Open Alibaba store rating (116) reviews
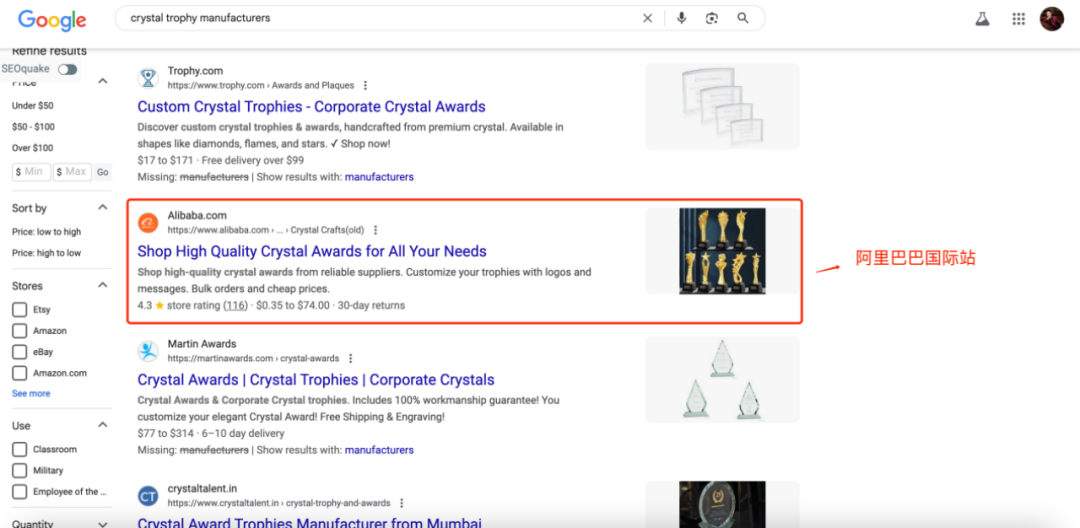 click(x=236, y=305)
